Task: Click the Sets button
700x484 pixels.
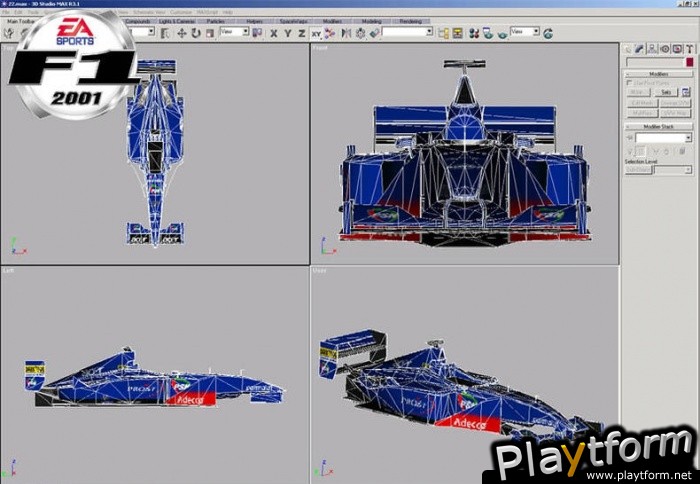Action: (x=666, y=92)
